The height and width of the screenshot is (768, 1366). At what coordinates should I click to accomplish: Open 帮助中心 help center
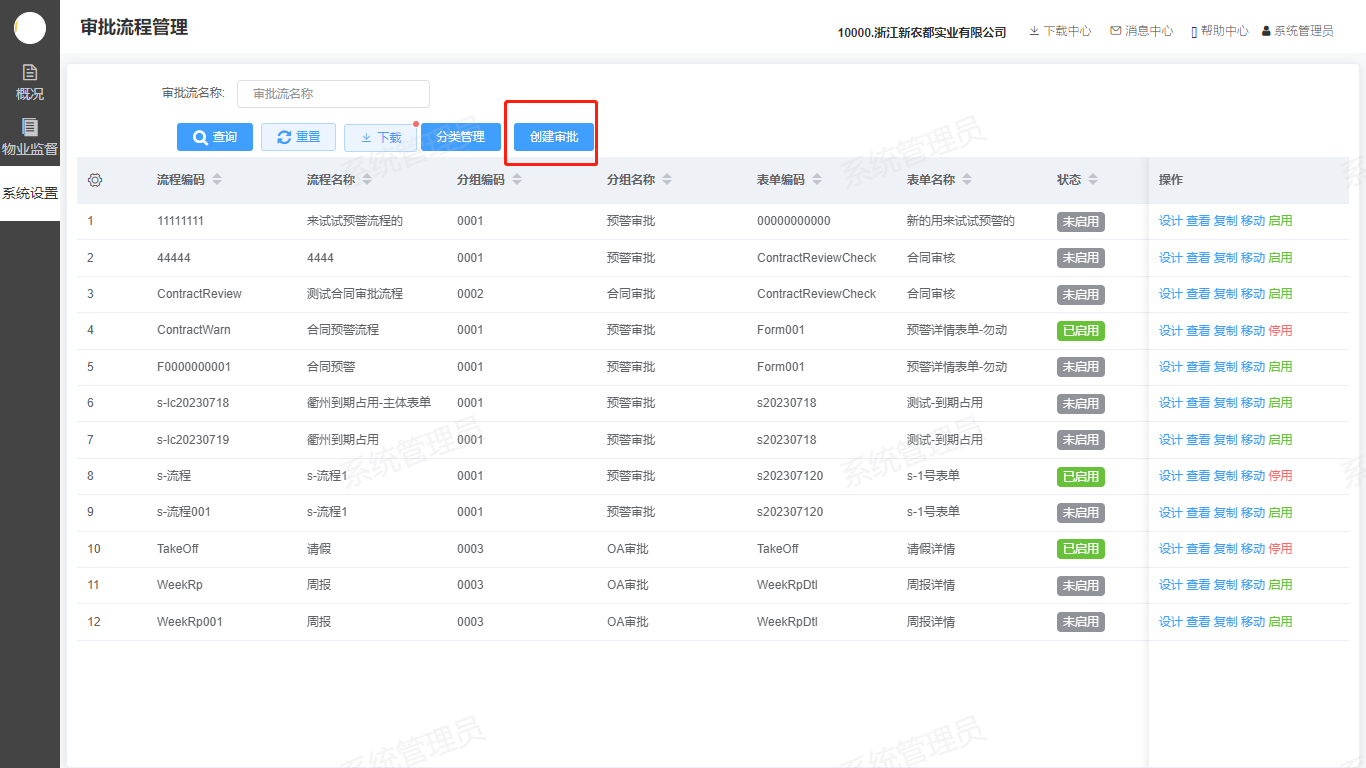click(x=1219, y=31)
